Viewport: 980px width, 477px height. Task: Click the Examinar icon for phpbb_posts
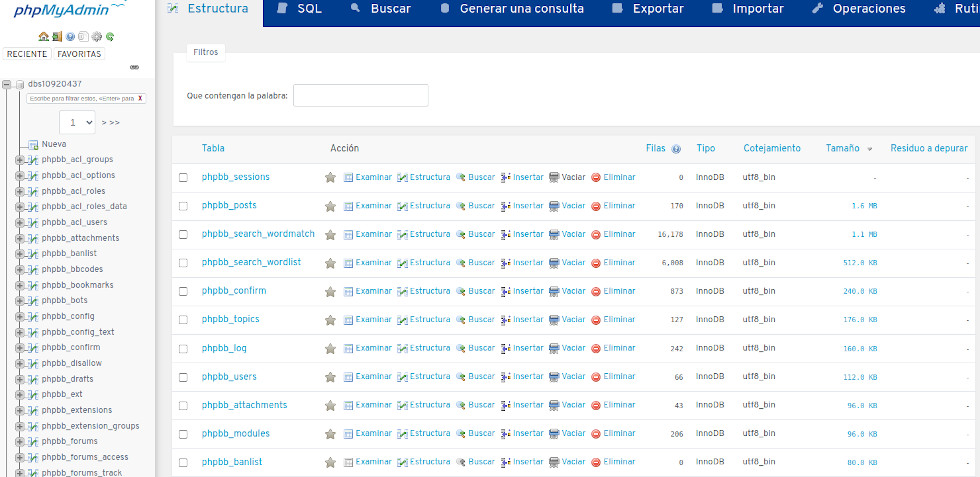[x=349, y=206]
